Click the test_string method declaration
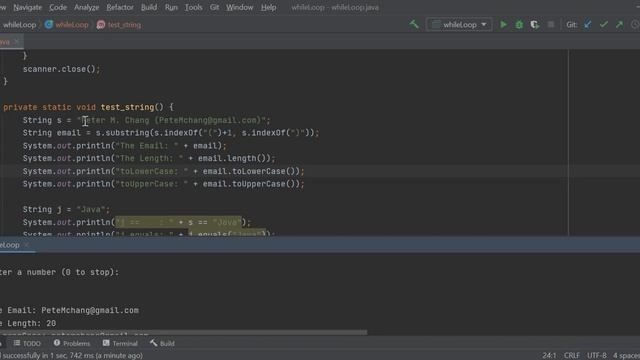Viewport: 640px width, 360px height. coord(88,107)
